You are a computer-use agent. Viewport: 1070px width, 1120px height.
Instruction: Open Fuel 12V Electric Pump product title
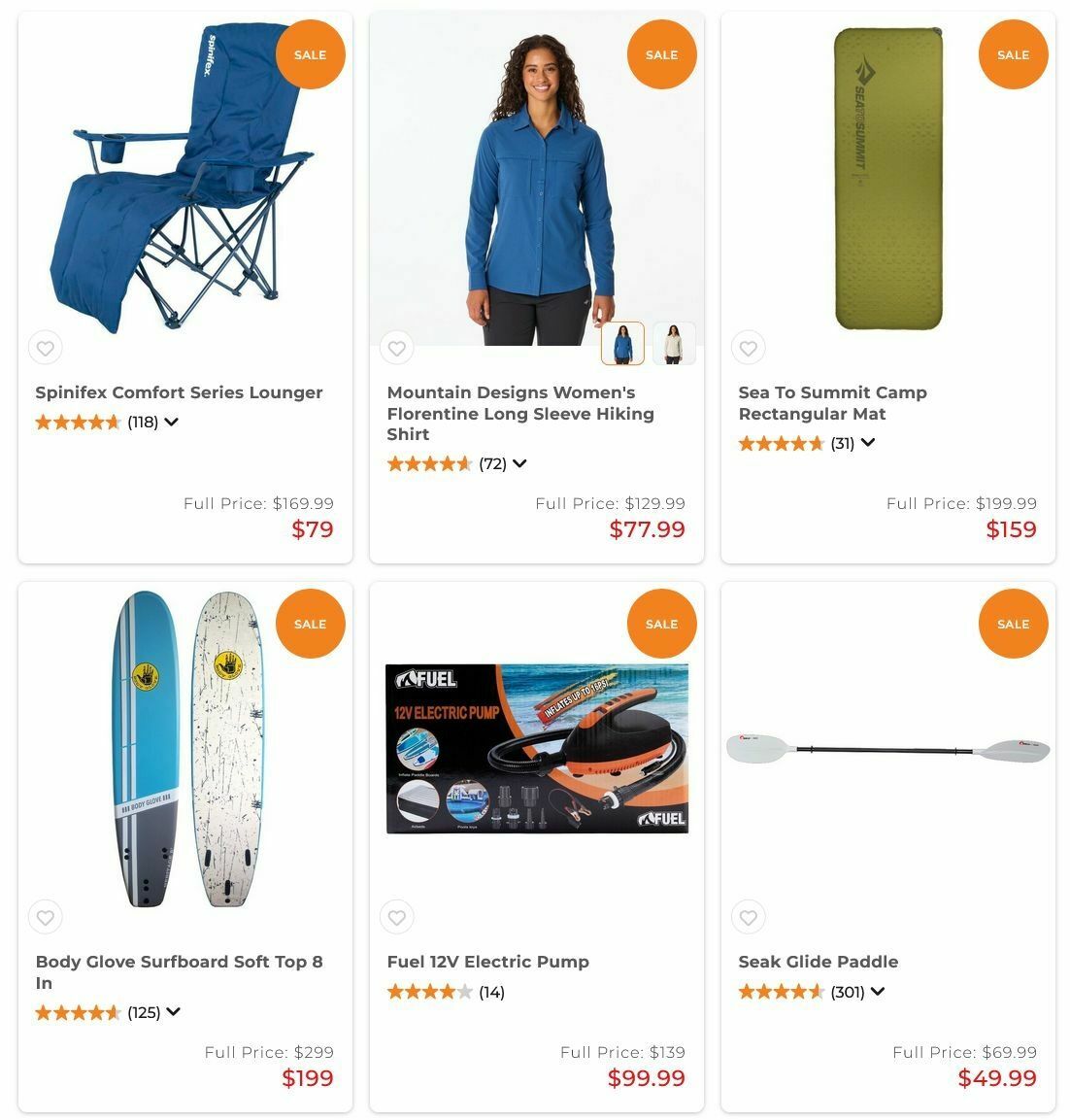488,962
